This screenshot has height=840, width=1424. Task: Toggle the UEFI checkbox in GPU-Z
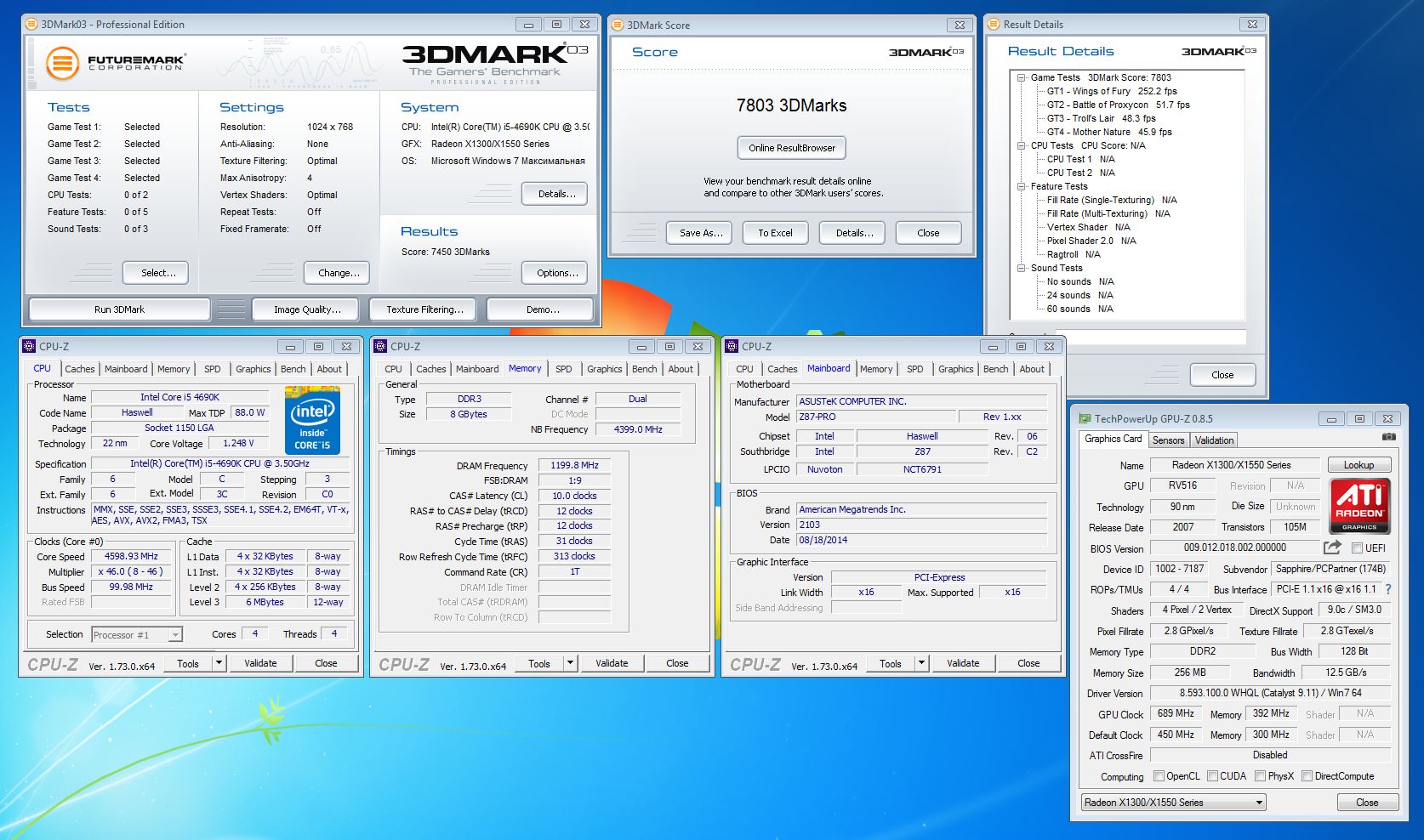(x=1357, y=548)
